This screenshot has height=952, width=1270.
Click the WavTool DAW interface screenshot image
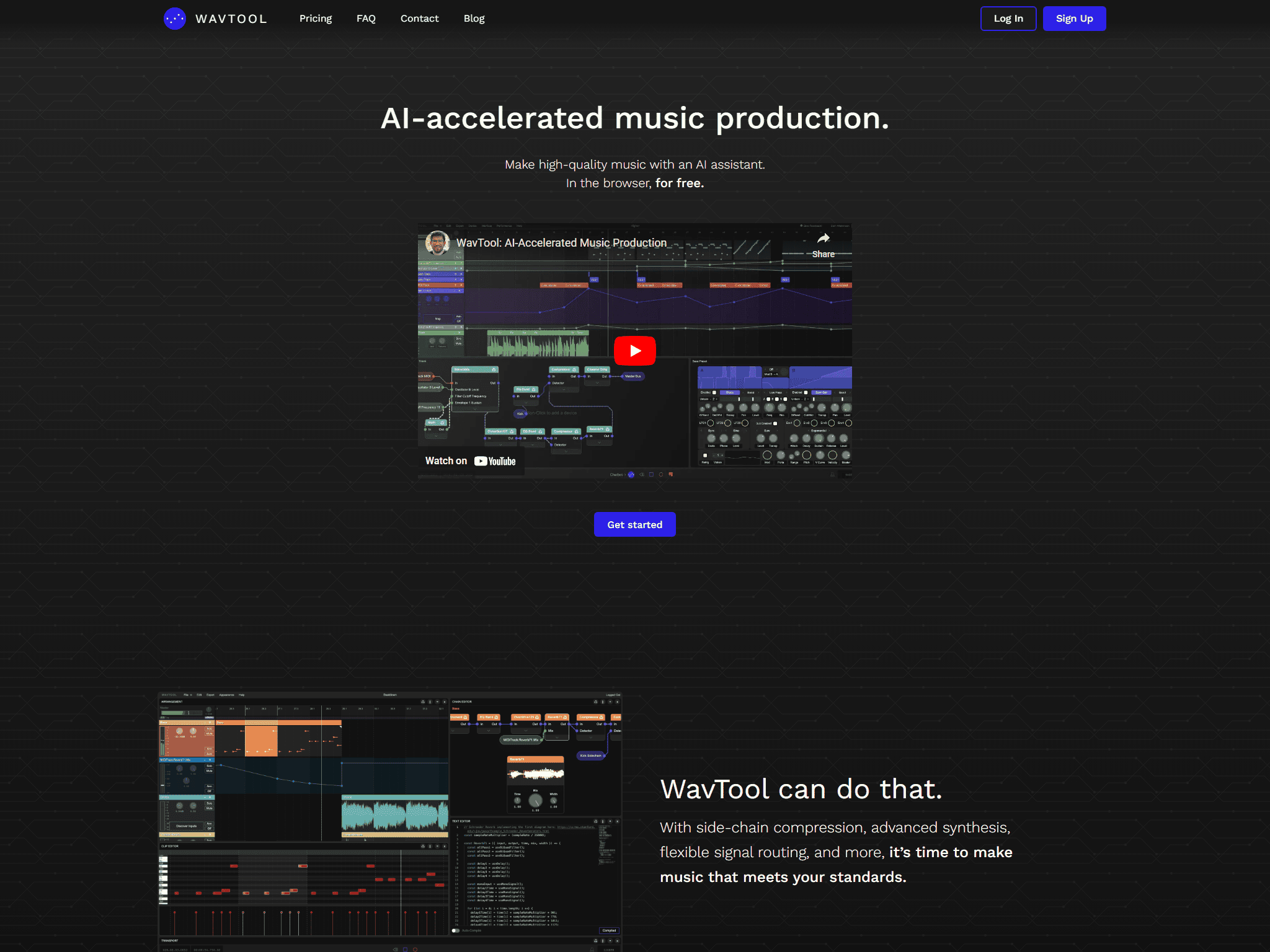pyautogui.click(x=390, y=822)
